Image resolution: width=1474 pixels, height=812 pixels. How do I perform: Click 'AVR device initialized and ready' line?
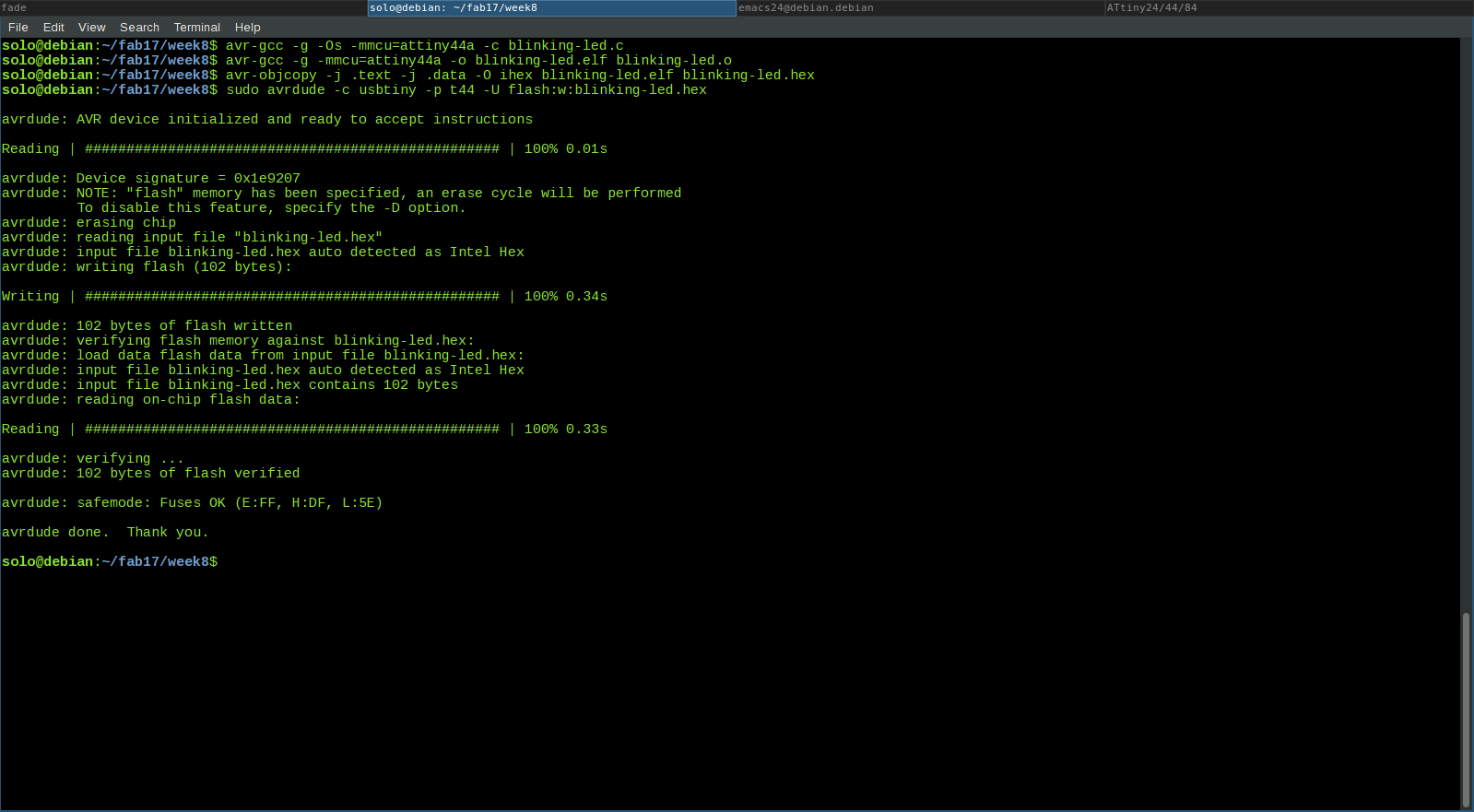267,119
